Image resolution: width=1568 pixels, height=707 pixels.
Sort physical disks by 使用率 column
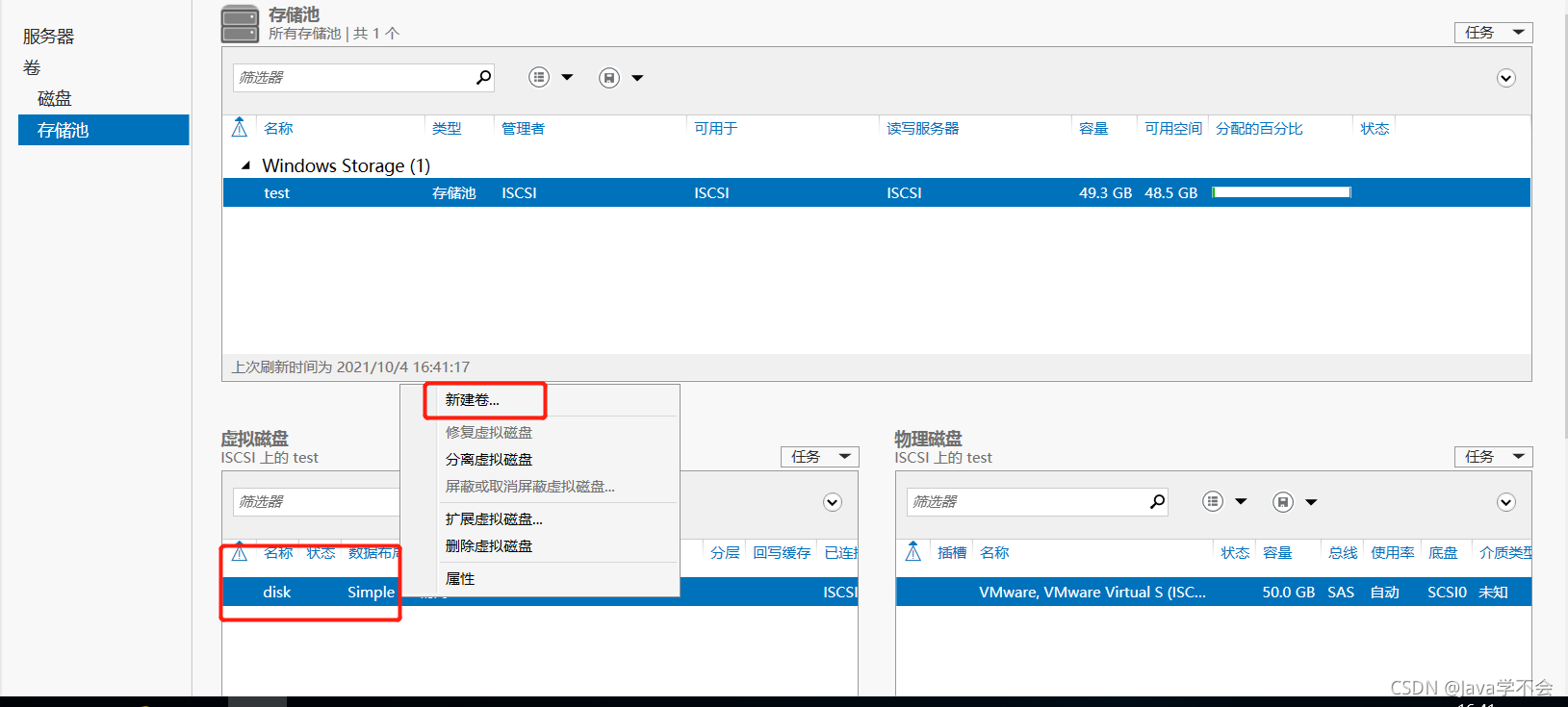[1393, 552]
